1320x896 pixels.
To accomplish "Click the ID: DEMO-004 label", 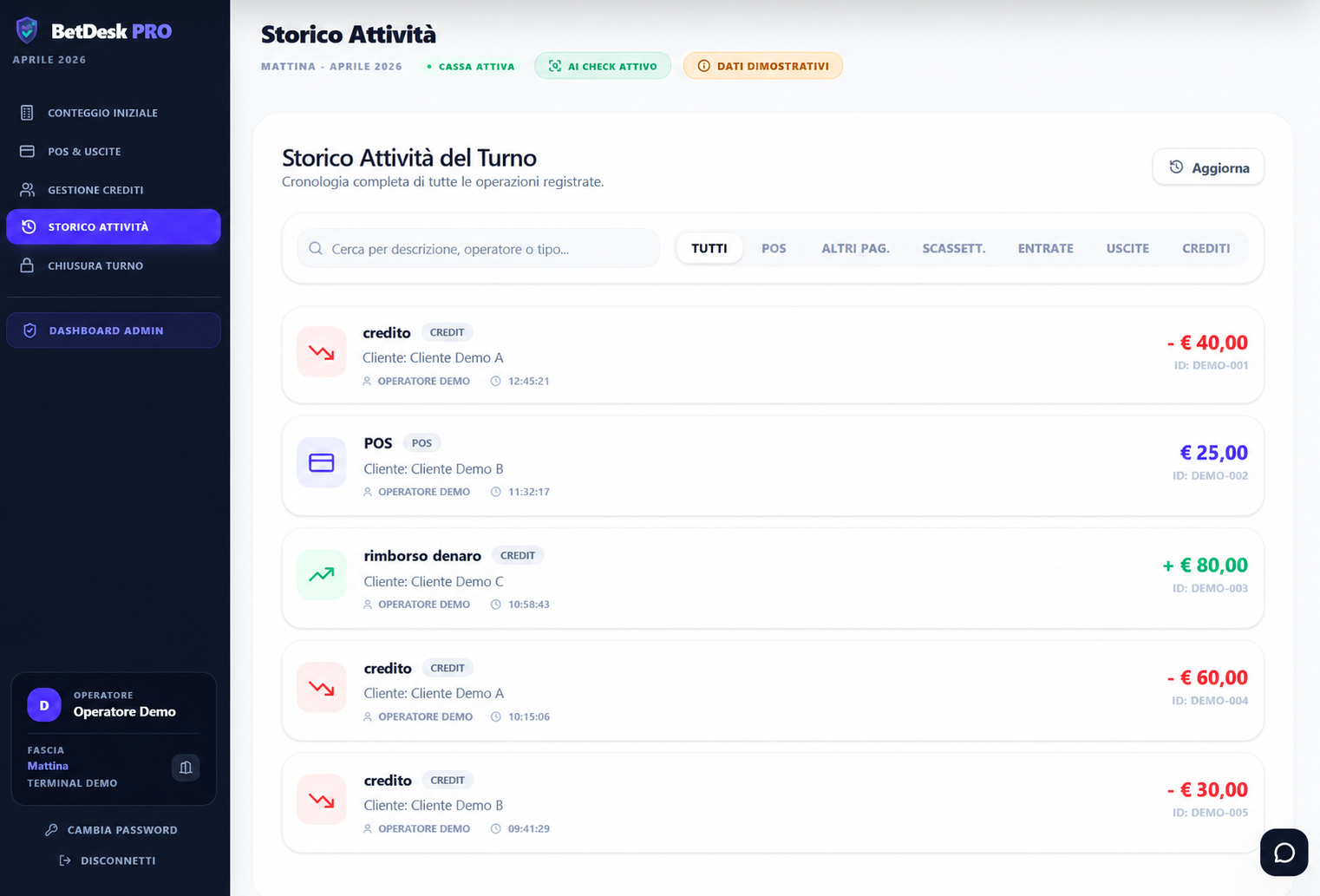I will (x=1210, y=701).
